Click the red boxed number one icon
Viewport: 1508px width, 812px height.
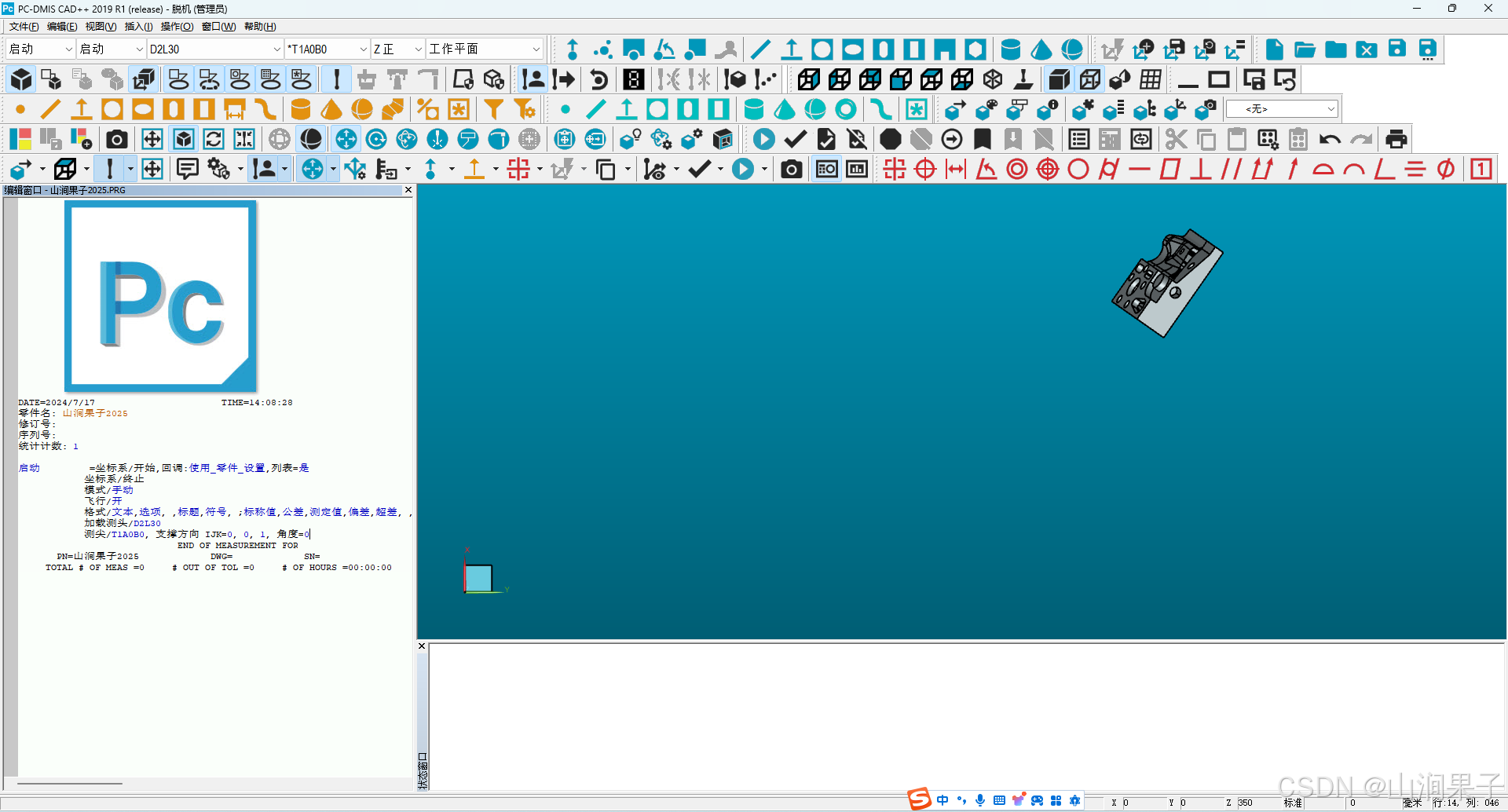[1481, 169]
